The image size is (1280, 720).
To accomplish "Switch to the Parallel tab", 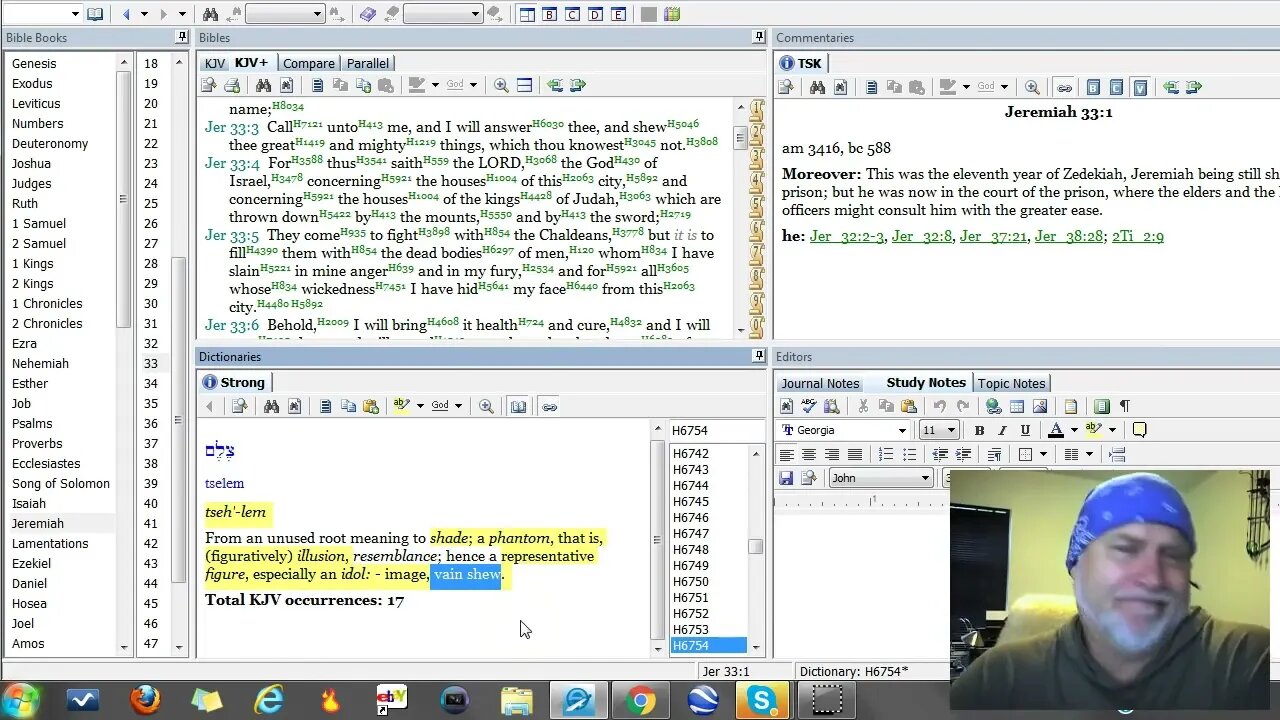I will [x=368, y=63].
